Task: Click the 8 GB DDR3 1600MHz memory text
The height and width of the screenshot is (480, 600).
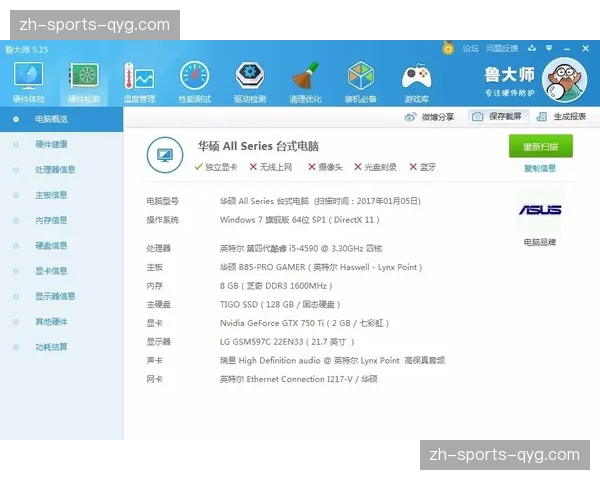Action: pos(276,286)
